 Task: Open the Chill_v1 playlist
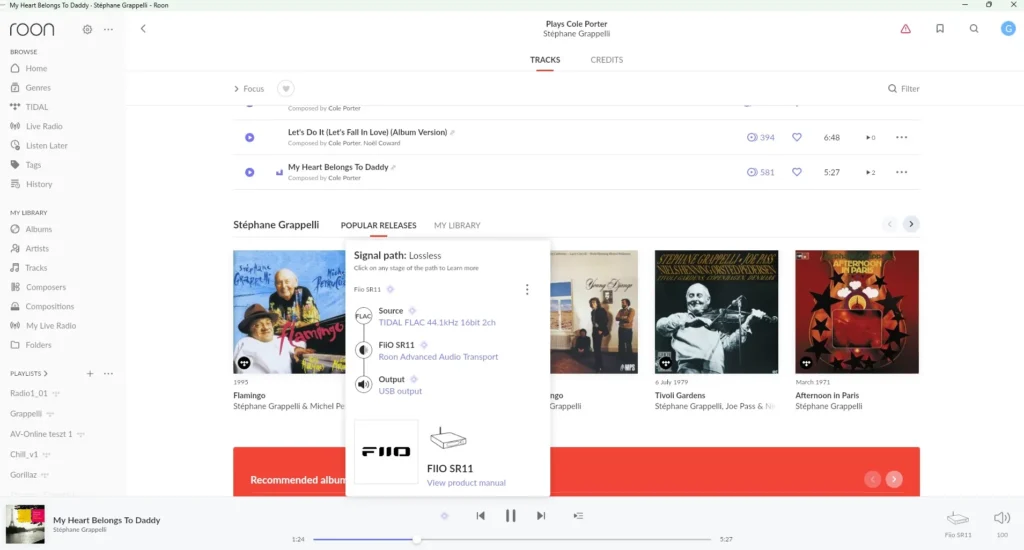(x=23, y=454)
